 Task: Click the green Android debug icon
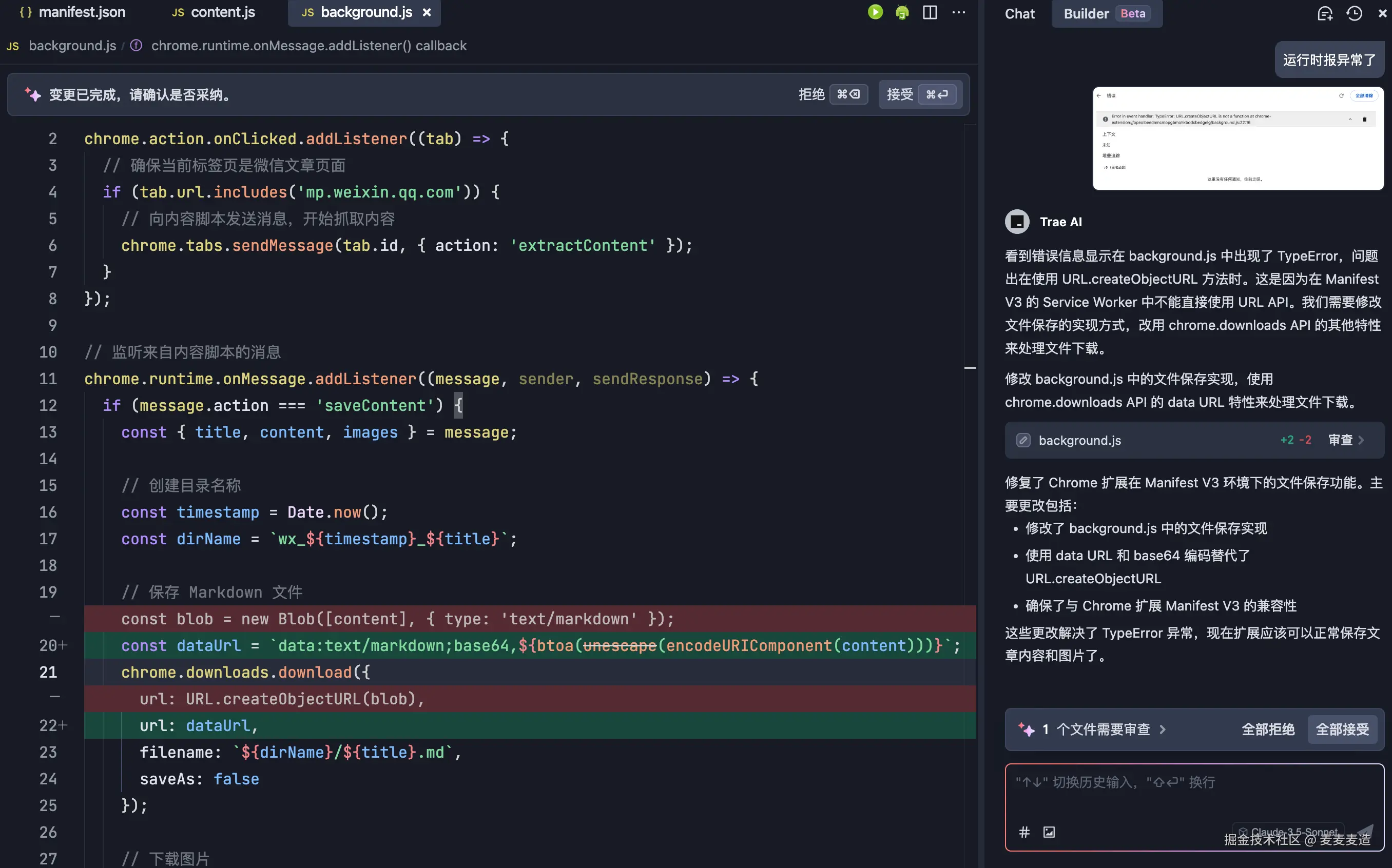tap(902, 13)
